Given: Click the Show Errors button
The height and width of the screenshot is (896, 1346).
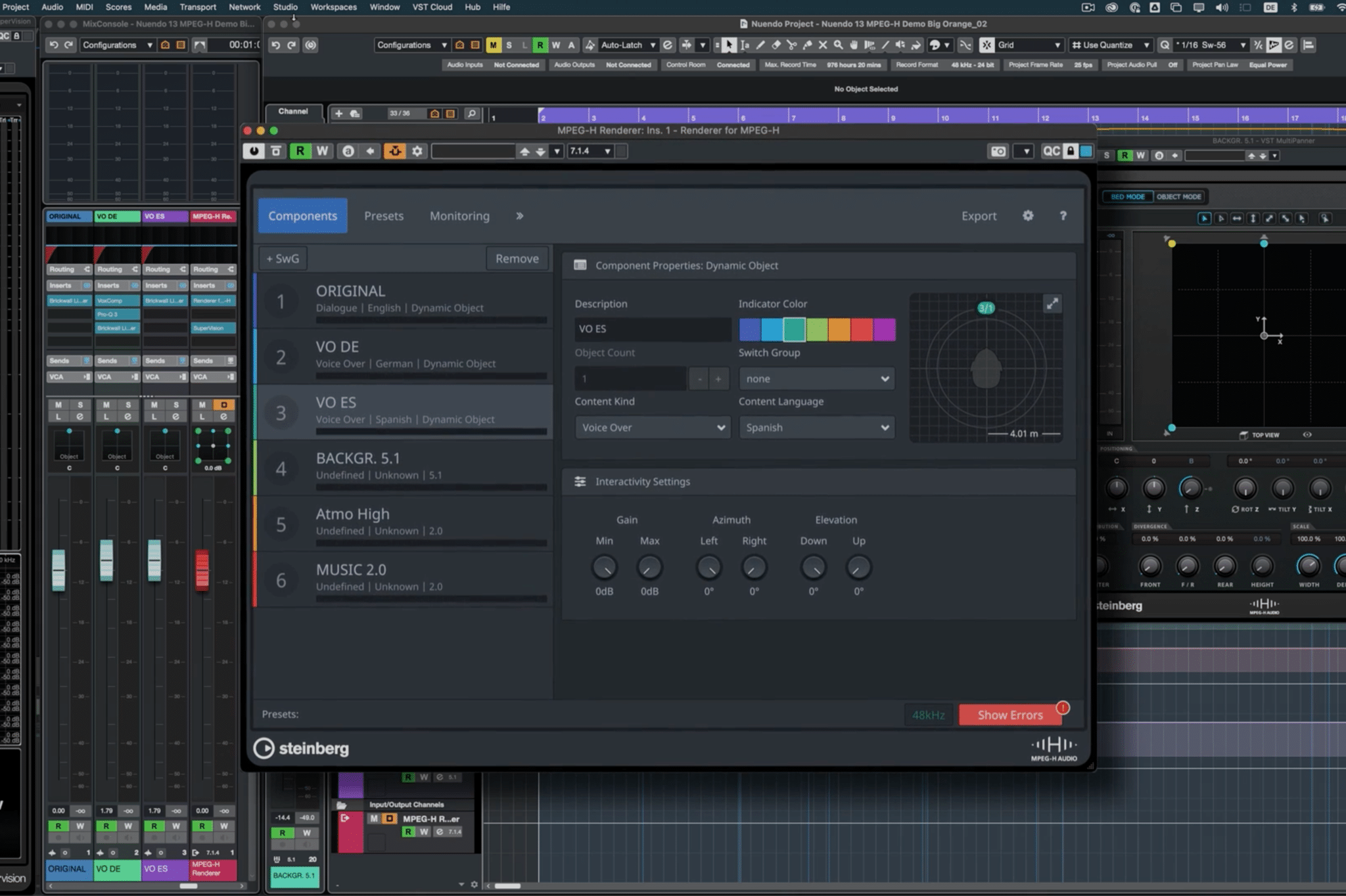Looking at the screenshot, I should coord(1009,715).
